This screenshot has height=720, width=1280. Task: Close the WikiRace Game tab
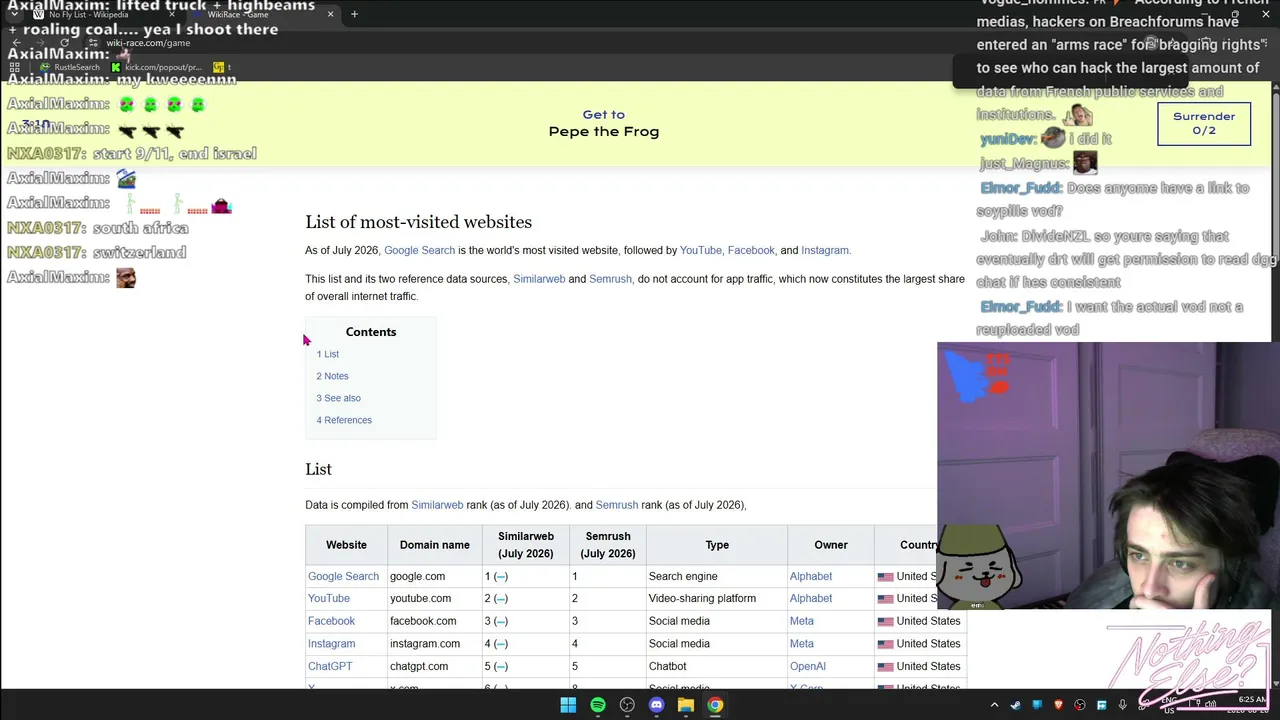pyautogui.click(x=330, y=14)
